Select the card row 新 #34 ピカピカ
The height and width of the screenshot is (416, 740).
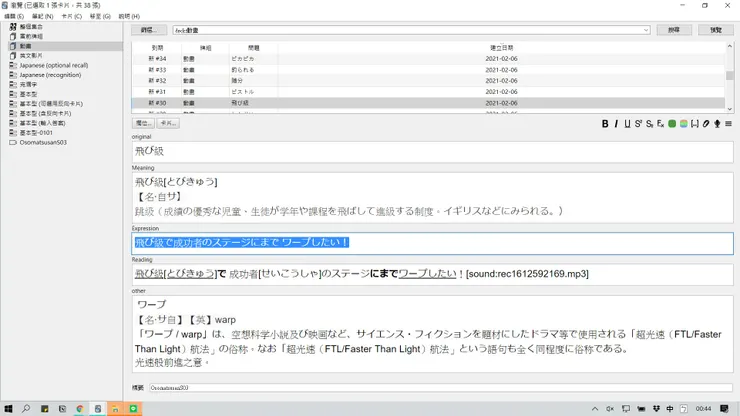(429, 59)
